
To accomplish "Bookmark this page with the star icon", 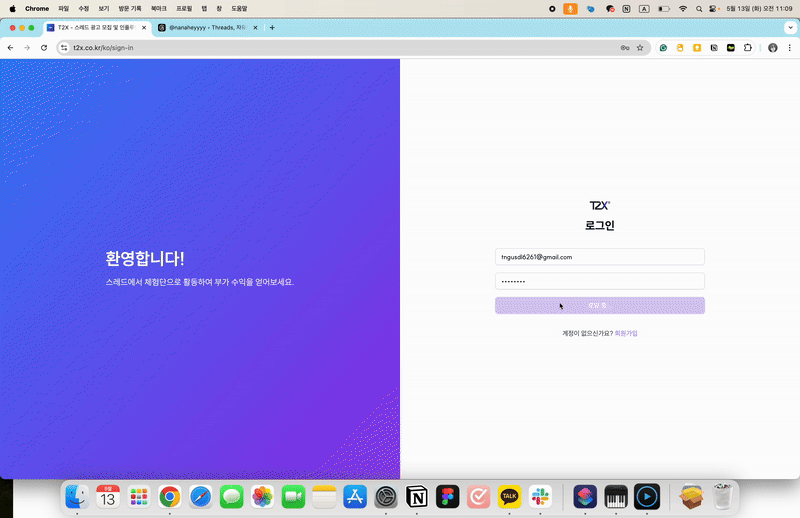I will click(640, 47).
